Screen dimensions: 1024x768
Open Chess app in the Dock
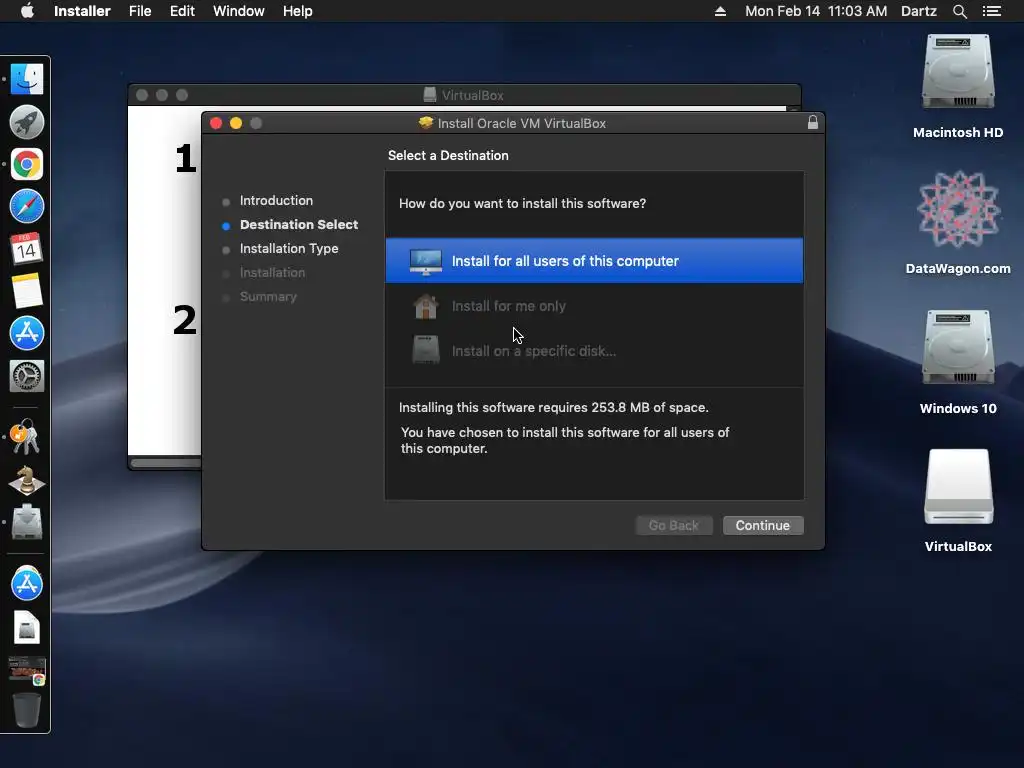(x=27, y=480)
